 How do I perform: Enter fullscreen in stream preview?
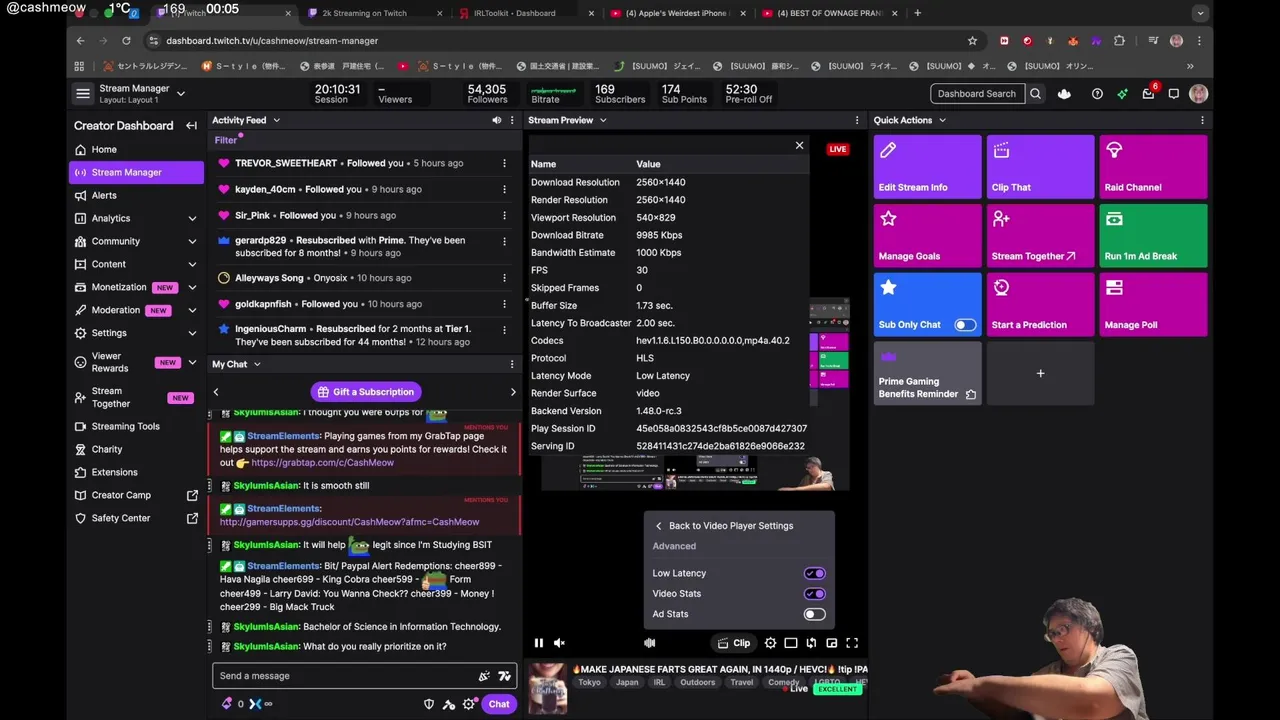[852, 643]
